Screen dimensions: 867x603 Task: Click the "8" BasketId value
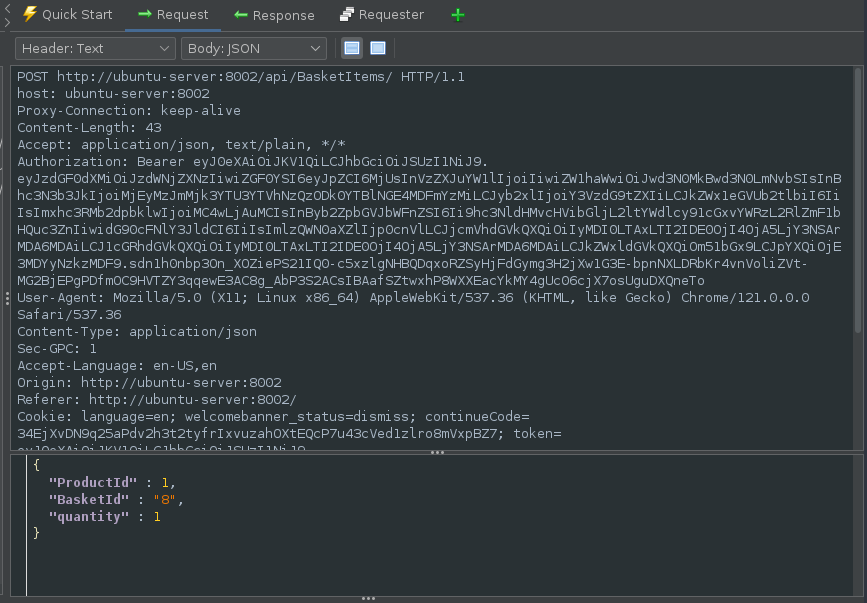coord(165,500)
